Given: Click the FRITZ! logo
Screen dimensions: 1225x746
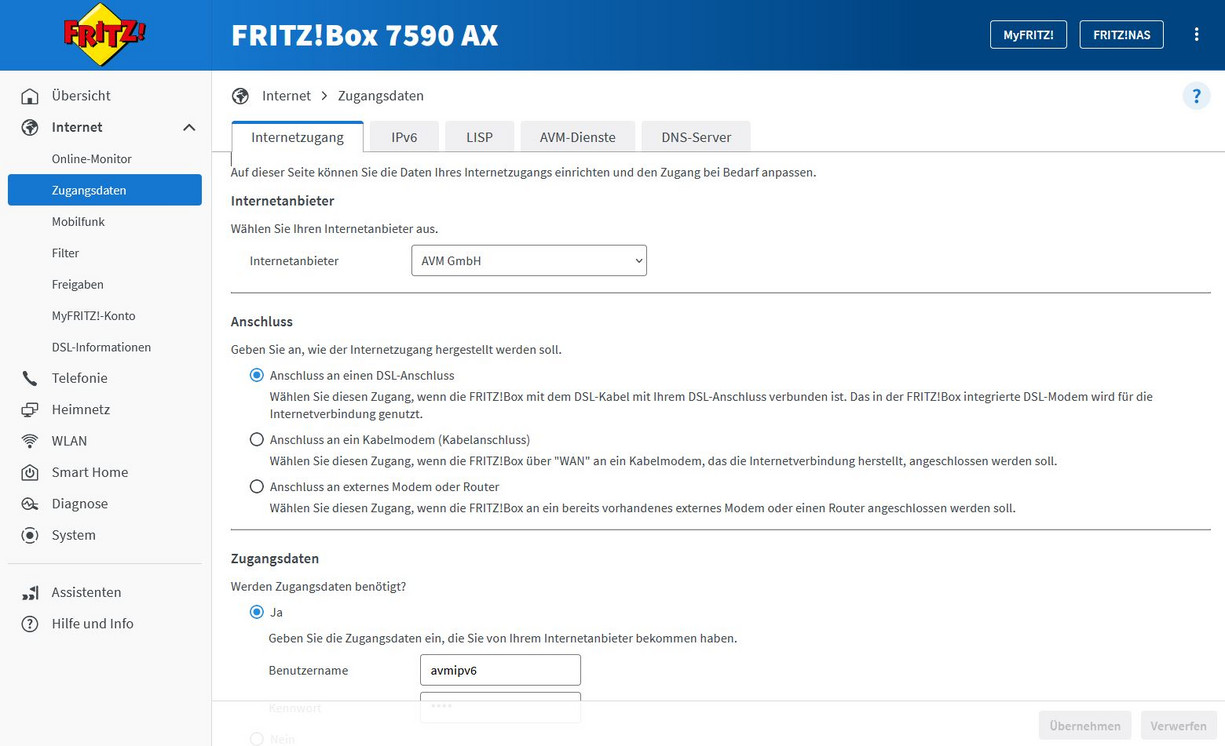Looking at the screenshot, I should pos(105,35).
